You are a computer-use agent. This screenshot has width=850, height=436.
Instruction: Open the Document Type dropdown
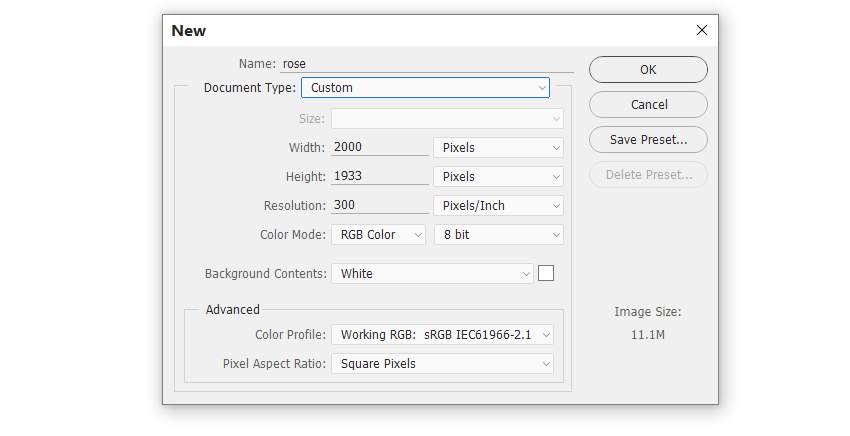(x=426, y=88)
